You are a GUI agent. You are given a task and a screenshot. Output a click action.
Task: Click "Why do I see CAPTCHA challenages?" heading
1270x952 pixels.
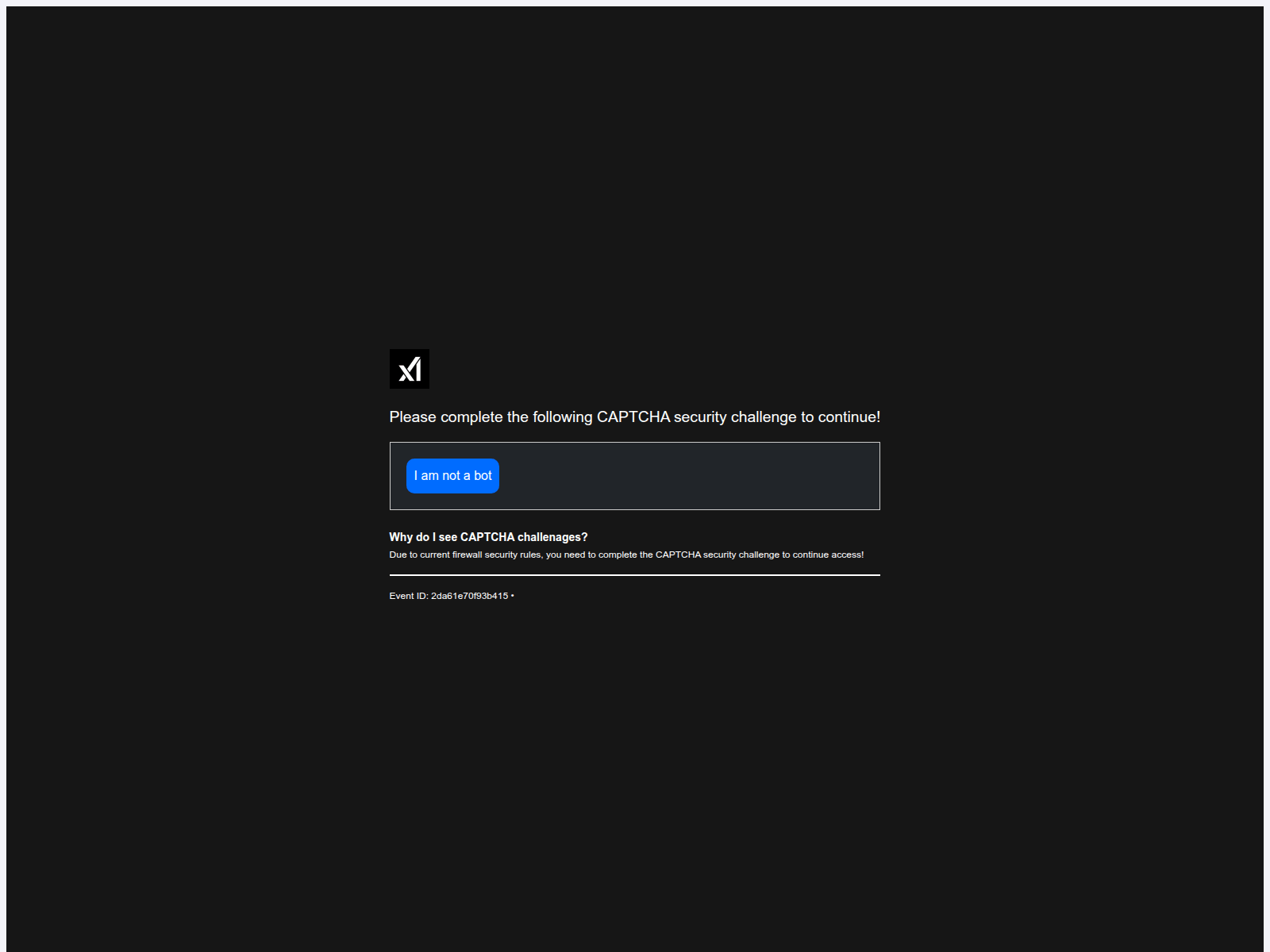coord(488,537)
